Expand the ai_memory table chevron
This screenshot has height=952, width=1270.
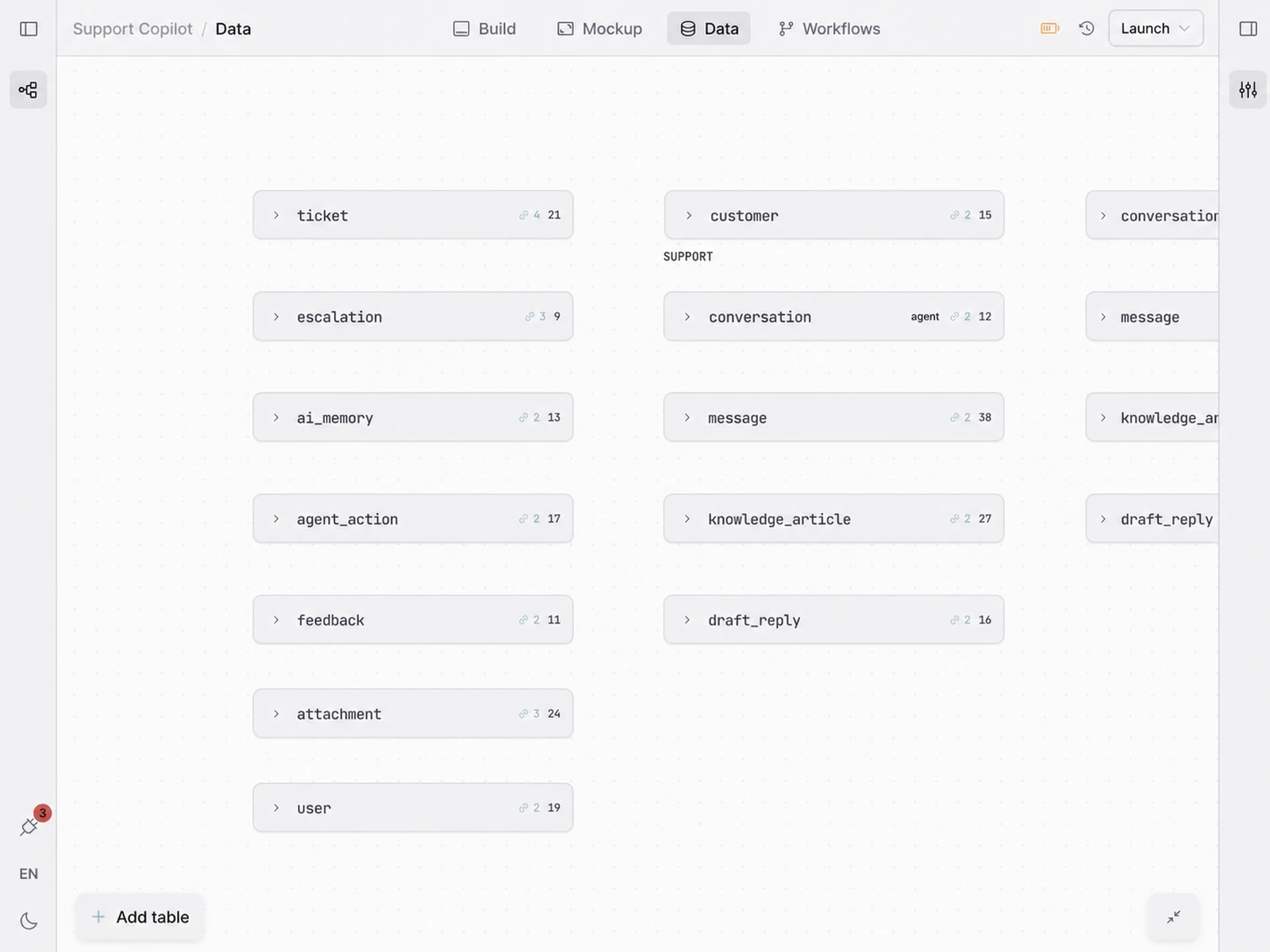coord(276,417)
